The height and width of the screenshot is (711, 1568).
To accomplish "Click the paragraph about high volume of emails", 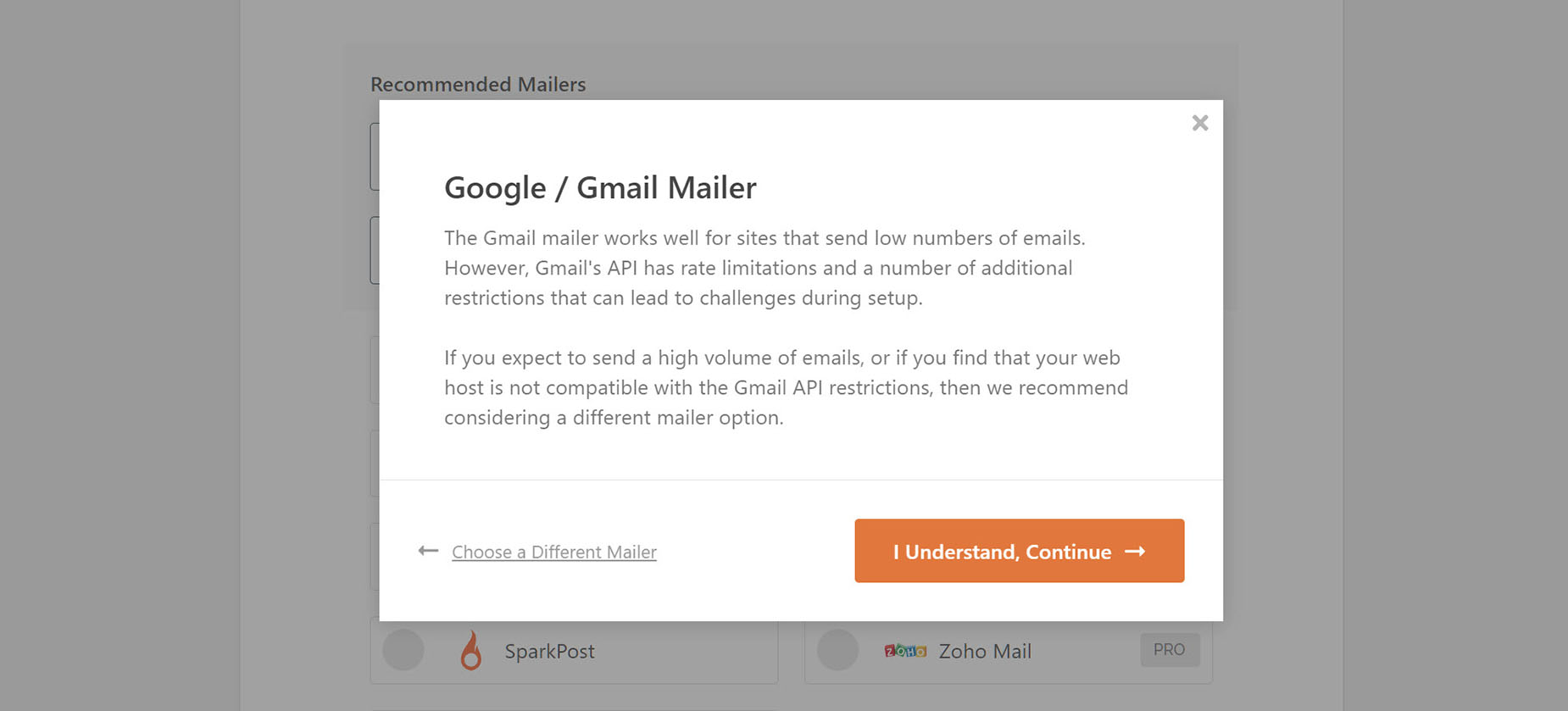I will [786, 387].
